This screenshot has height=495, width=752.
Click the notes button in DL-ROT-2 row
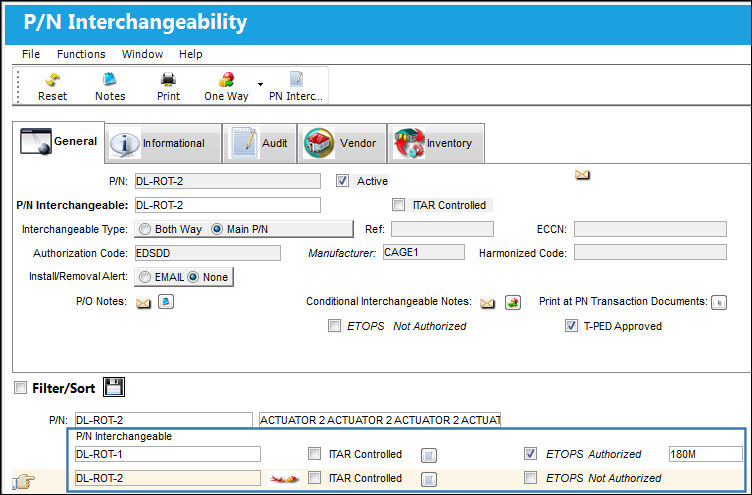429,479
